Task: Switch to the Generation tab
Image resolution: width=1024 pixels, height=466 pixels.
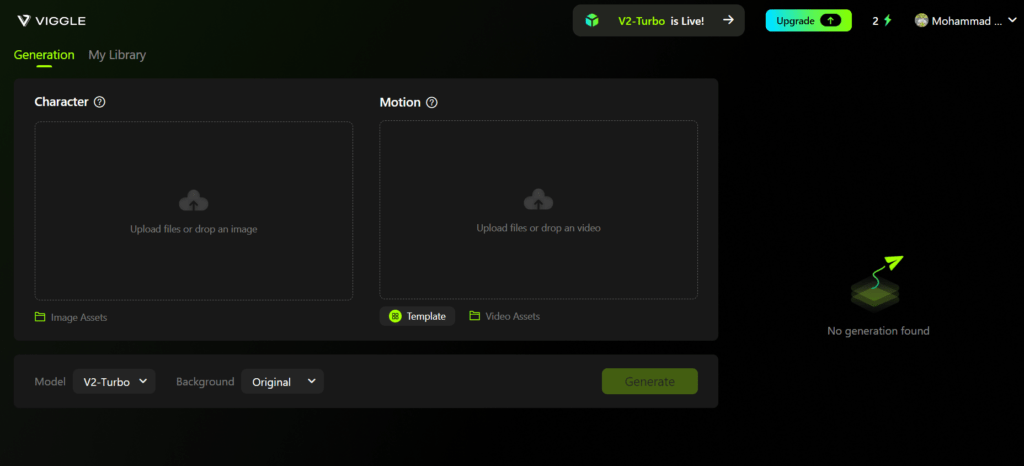Action: coord(44,55)
